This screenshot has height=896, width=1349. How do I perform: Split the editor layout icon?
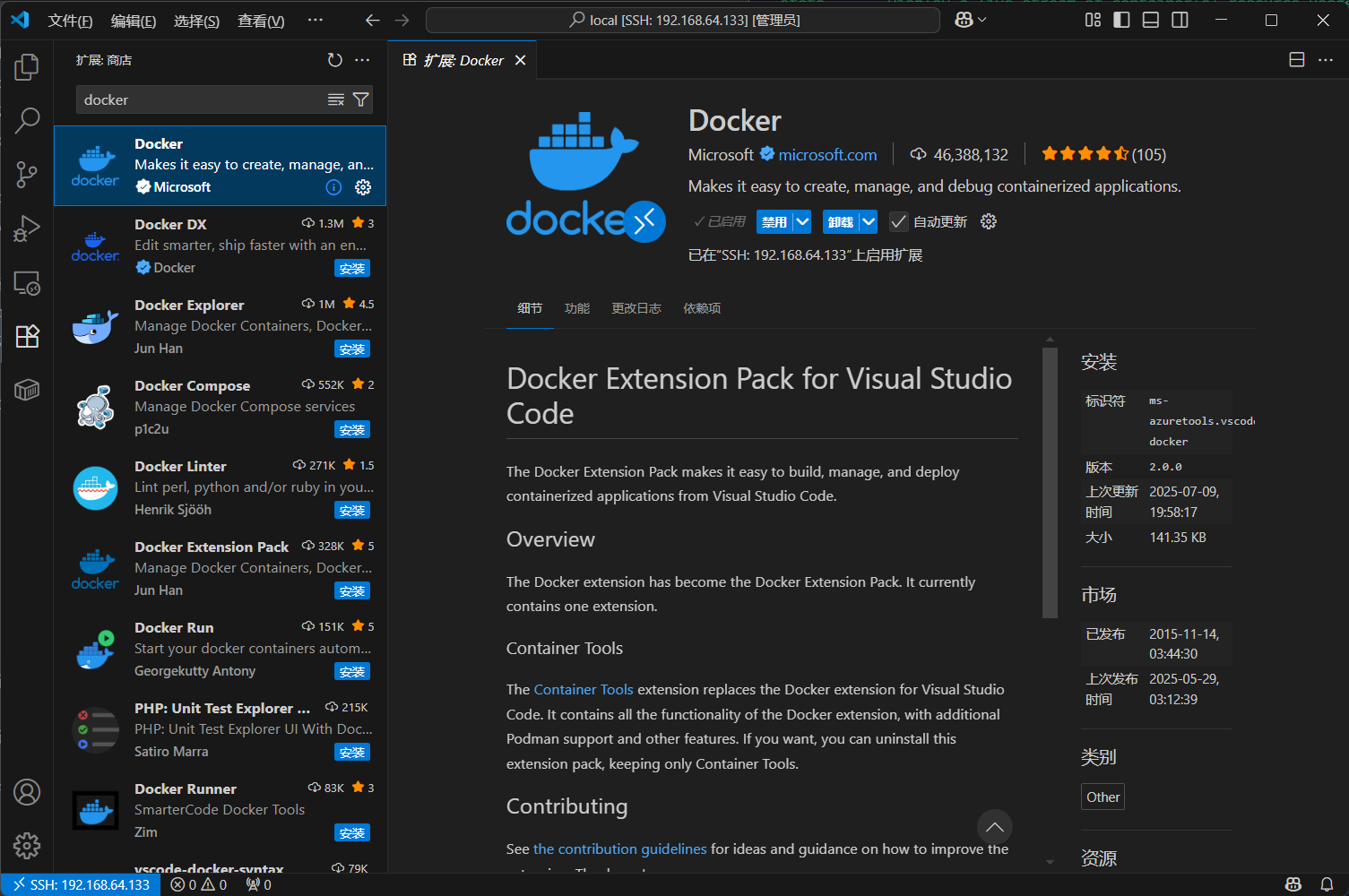coord(1296,60)
